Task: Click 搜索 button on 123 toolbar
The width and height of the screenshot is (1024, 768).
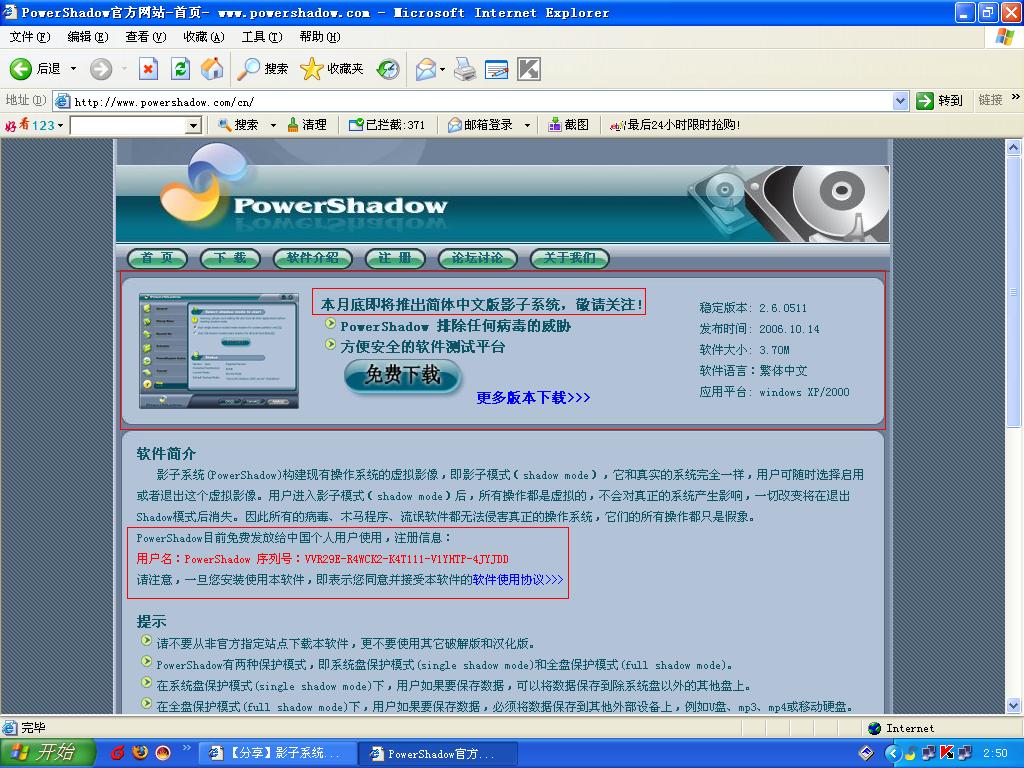Action: tap(238, 125)
